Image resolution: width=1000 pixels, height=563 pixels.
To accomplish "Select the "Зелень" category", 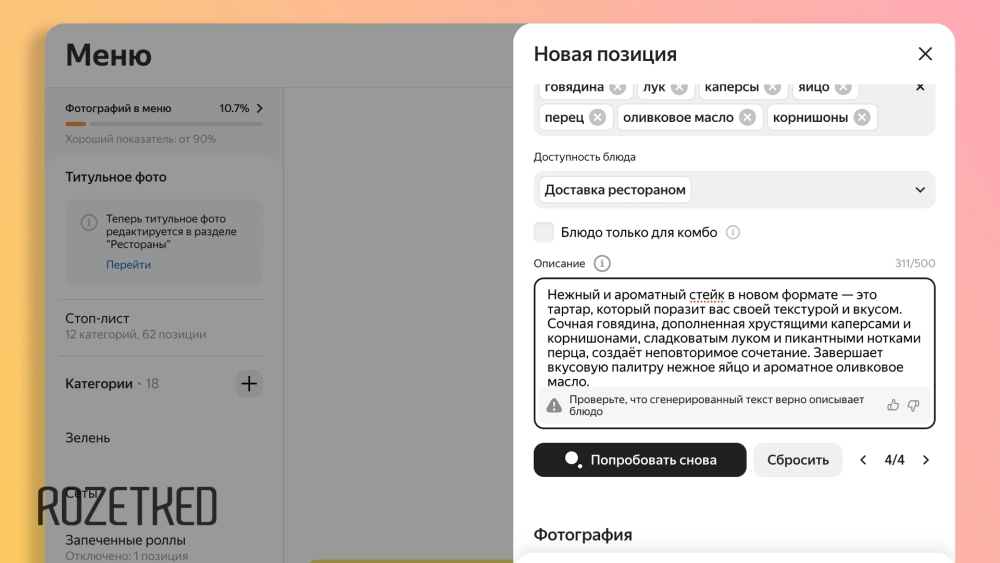I will pyautogui.click(x=88, y=437).
